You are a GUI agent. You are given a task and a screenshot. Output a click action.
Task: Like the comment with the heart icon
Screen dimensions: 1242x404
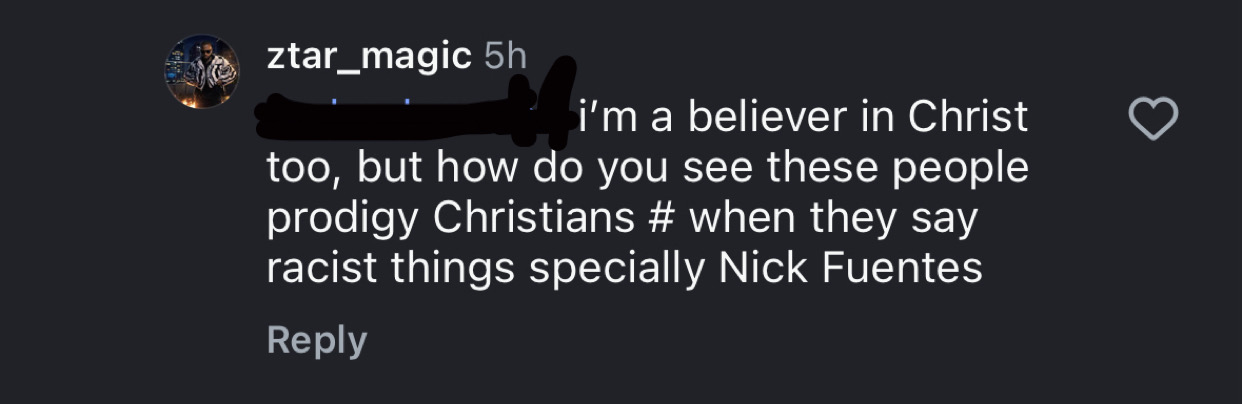(1153, 119)
